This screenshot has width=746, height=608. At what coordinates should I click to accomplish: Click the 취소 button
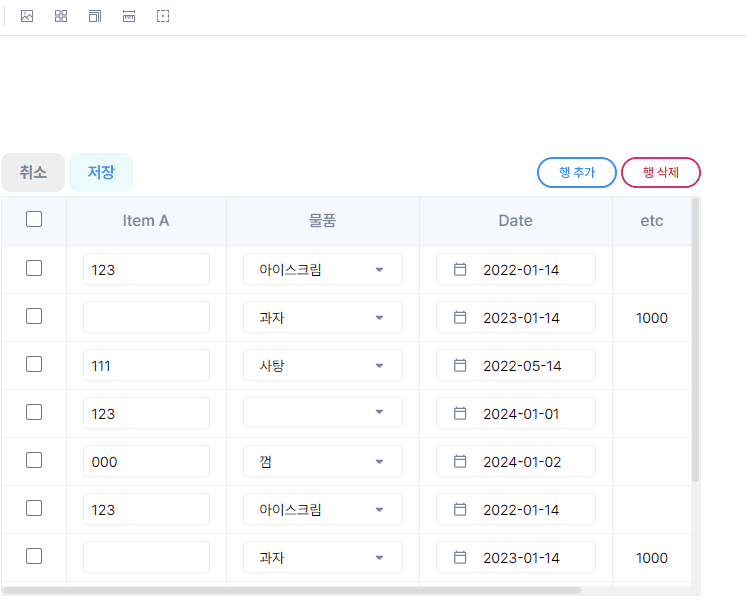point(33,172)
